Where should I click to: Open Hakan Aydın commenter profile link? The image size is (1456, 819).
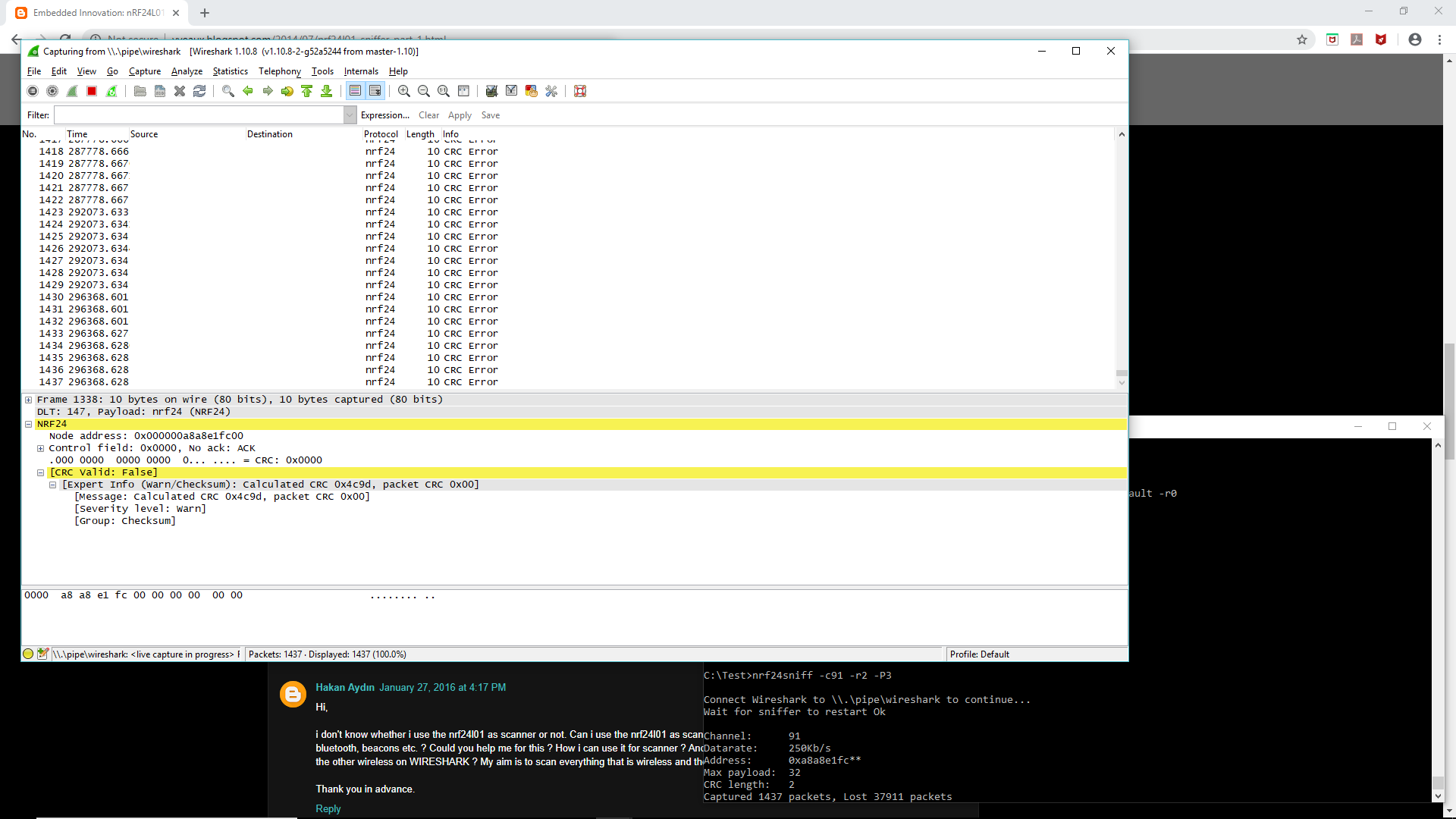pyautogui.click(x=345, y=688)
